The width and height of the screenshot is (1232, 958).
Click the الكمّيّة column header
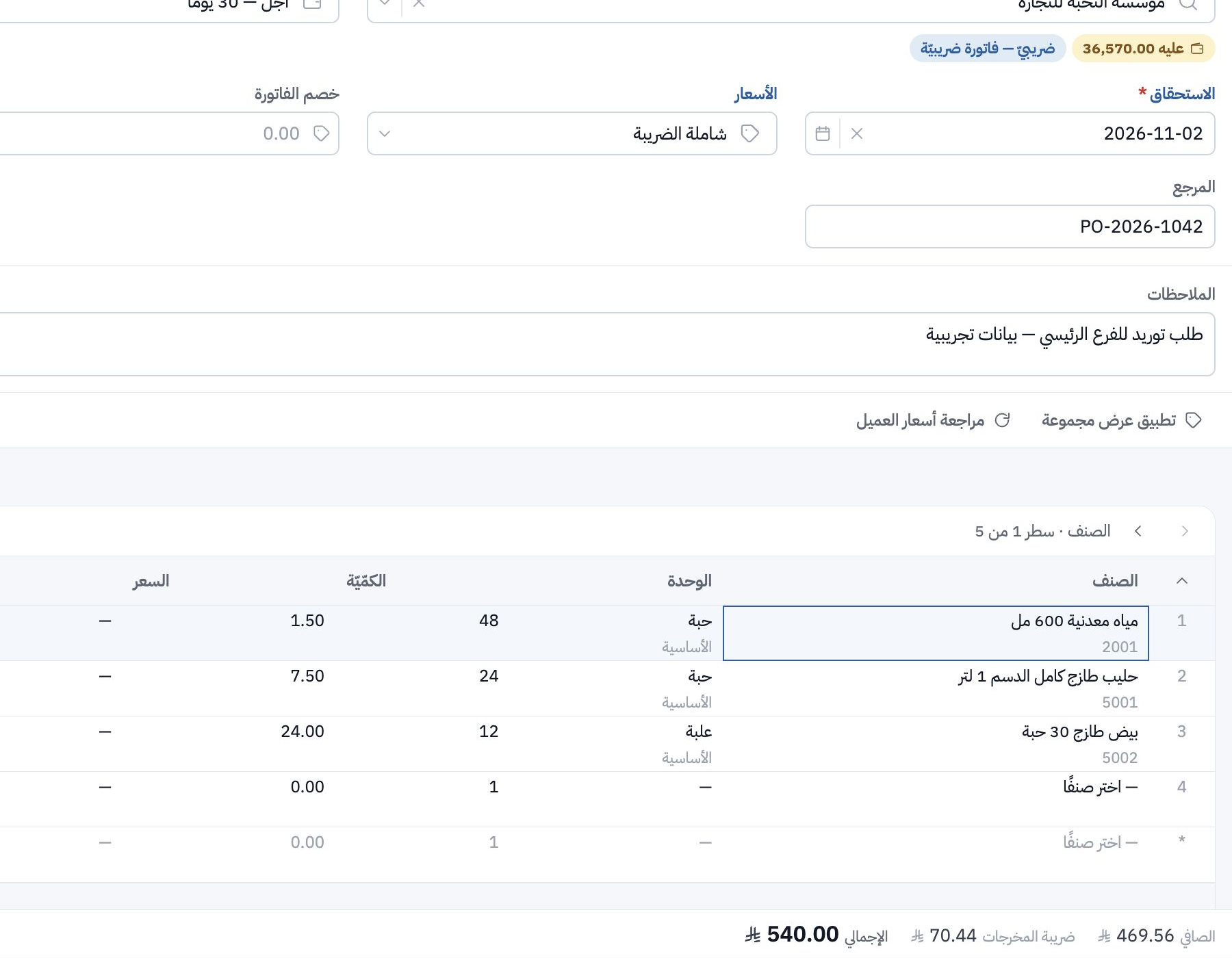[x=366, y=581]
